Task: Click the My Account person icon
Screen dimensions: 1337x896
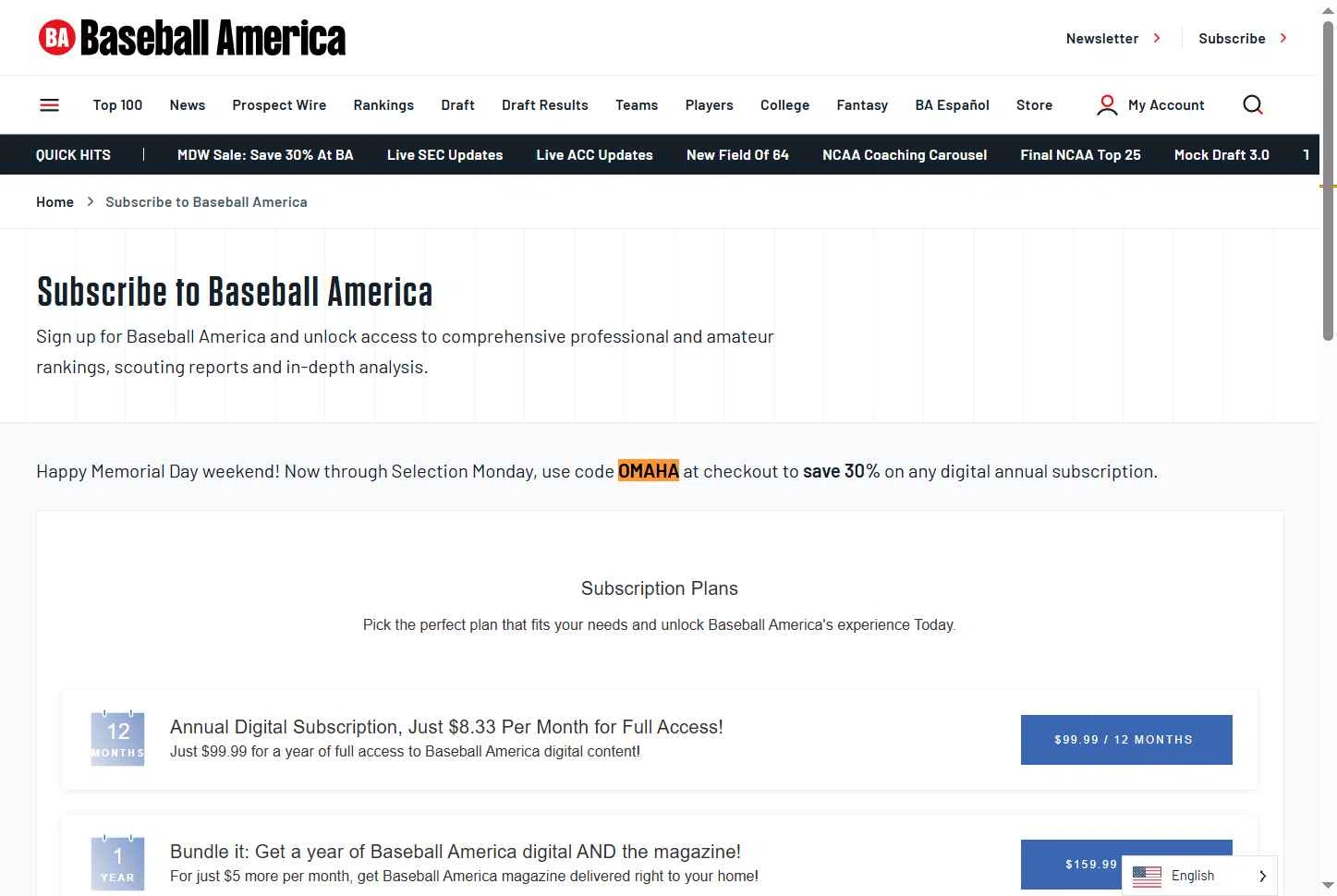Action: [x=1107, y=105]
